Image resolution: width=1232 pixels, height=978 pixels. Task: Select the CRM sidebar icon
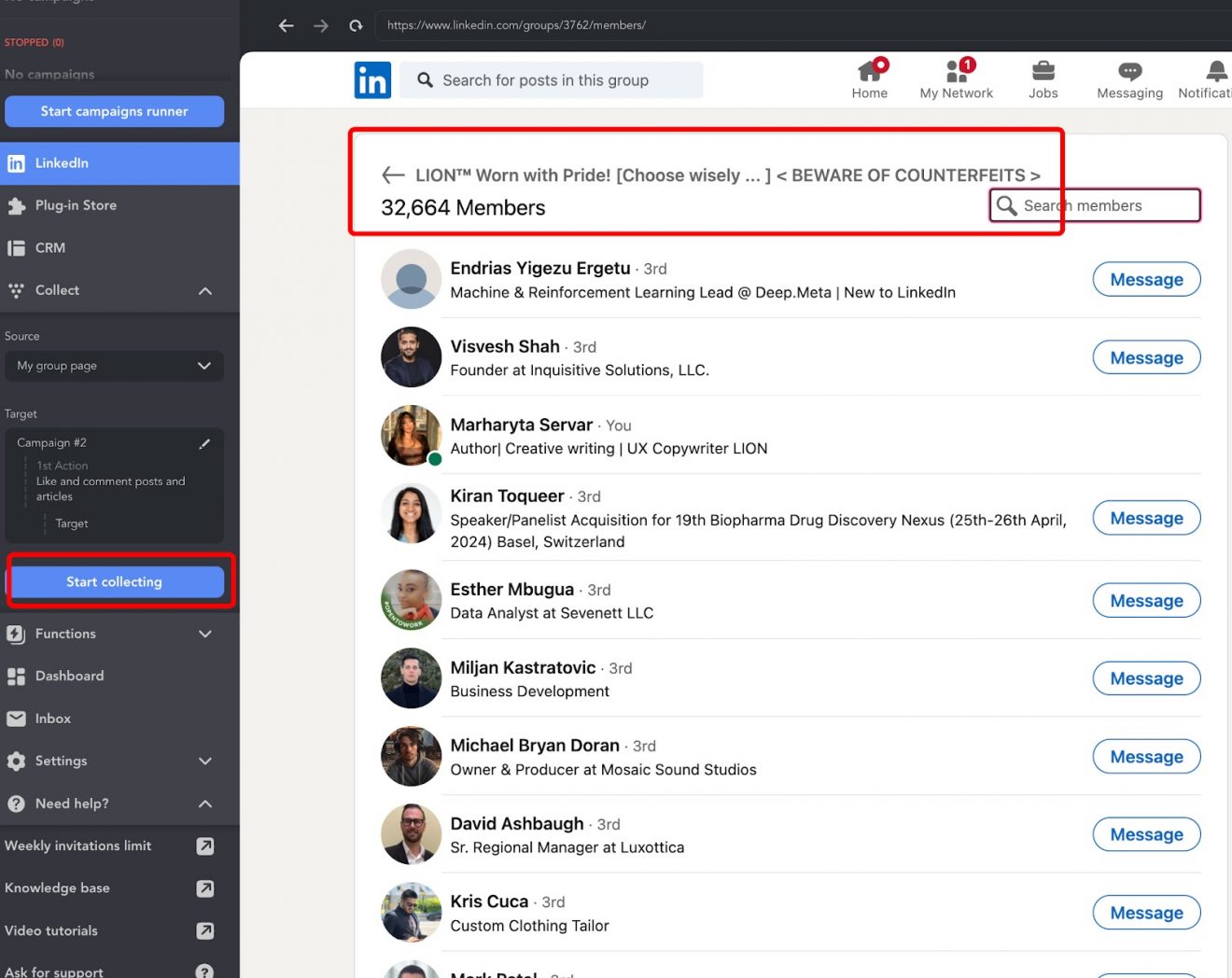tap(16, 247)
